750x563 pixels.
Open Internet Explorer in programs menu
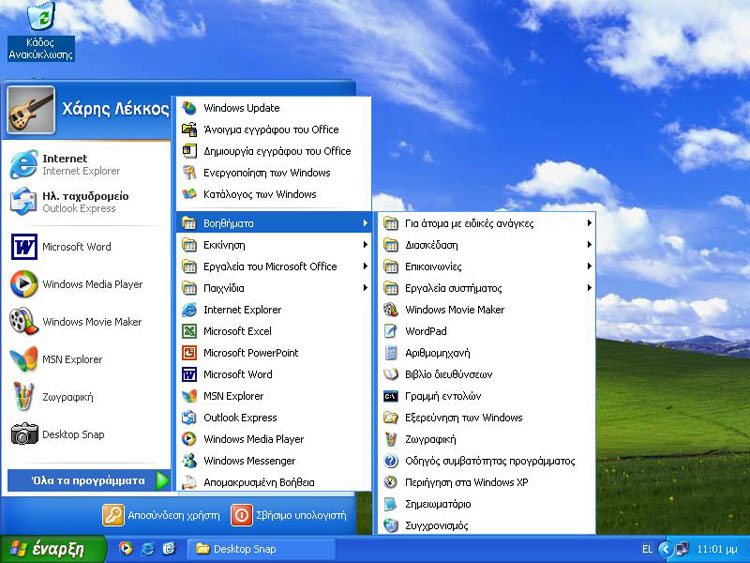tap(274, 309)
